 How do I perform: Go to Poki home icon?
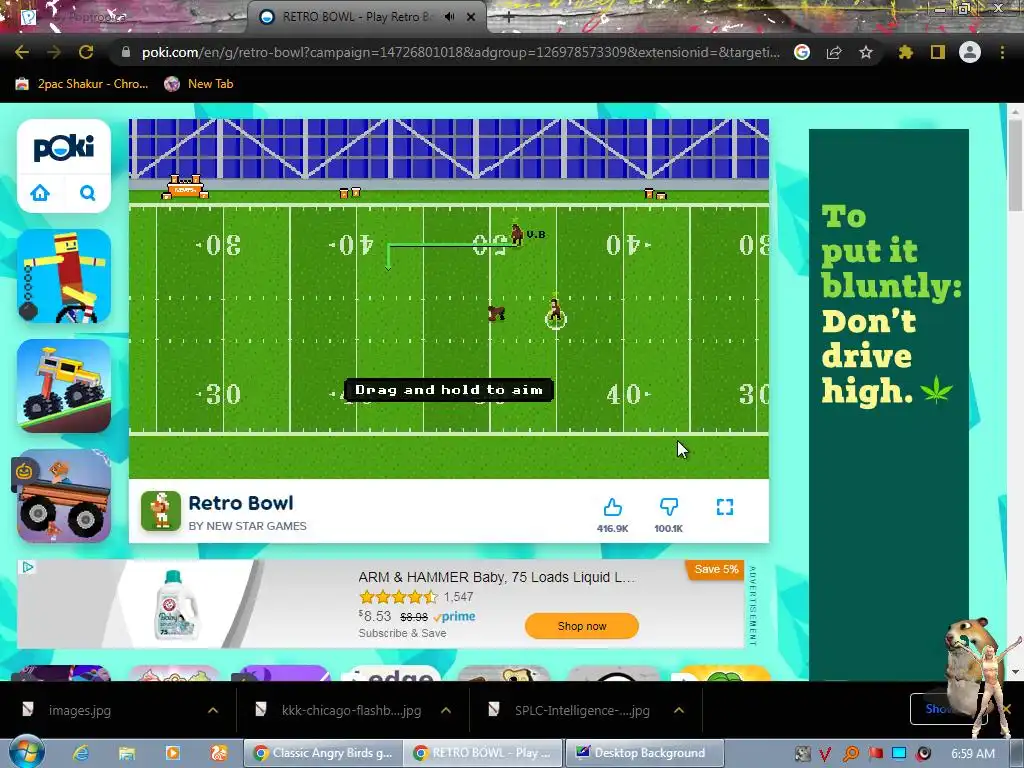tap(40, 193)
